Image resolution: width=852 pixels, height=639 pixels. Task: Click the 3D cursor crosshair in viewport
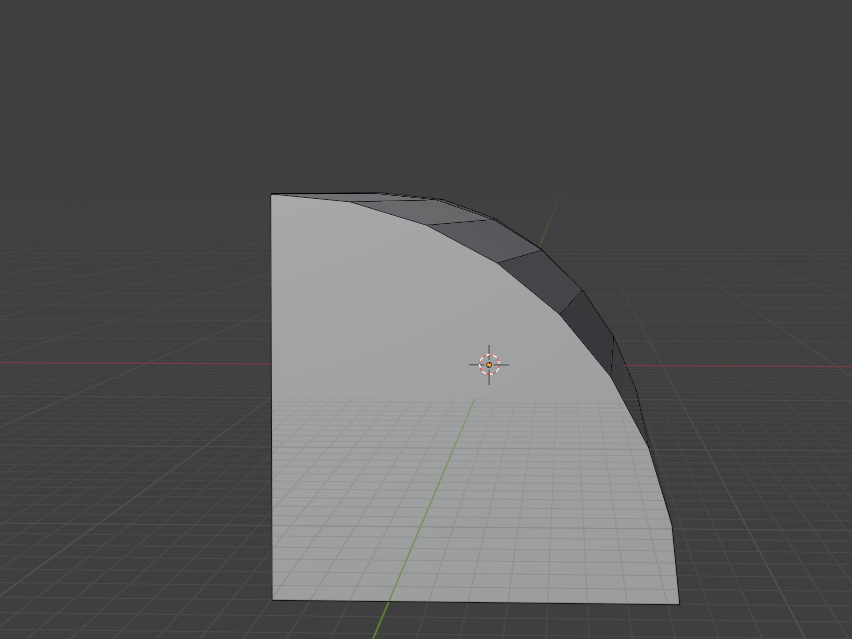pos(489,365)
